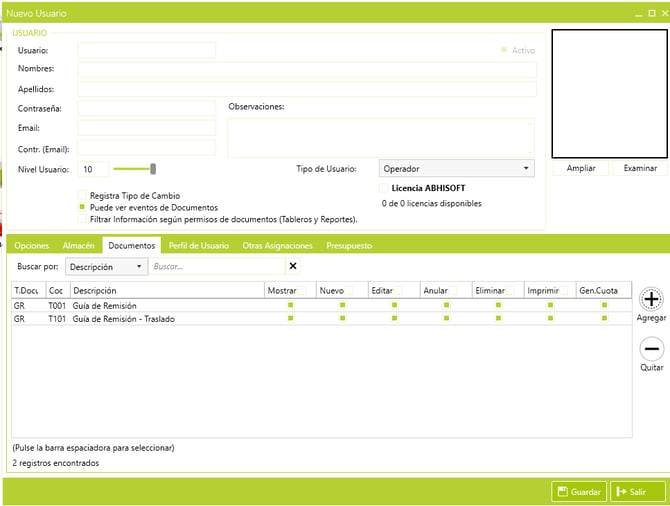Image resolution: width=670 pixels, height=506 pixels.
Task: Open the Perfil de Usuario tab
Action: 199,245
